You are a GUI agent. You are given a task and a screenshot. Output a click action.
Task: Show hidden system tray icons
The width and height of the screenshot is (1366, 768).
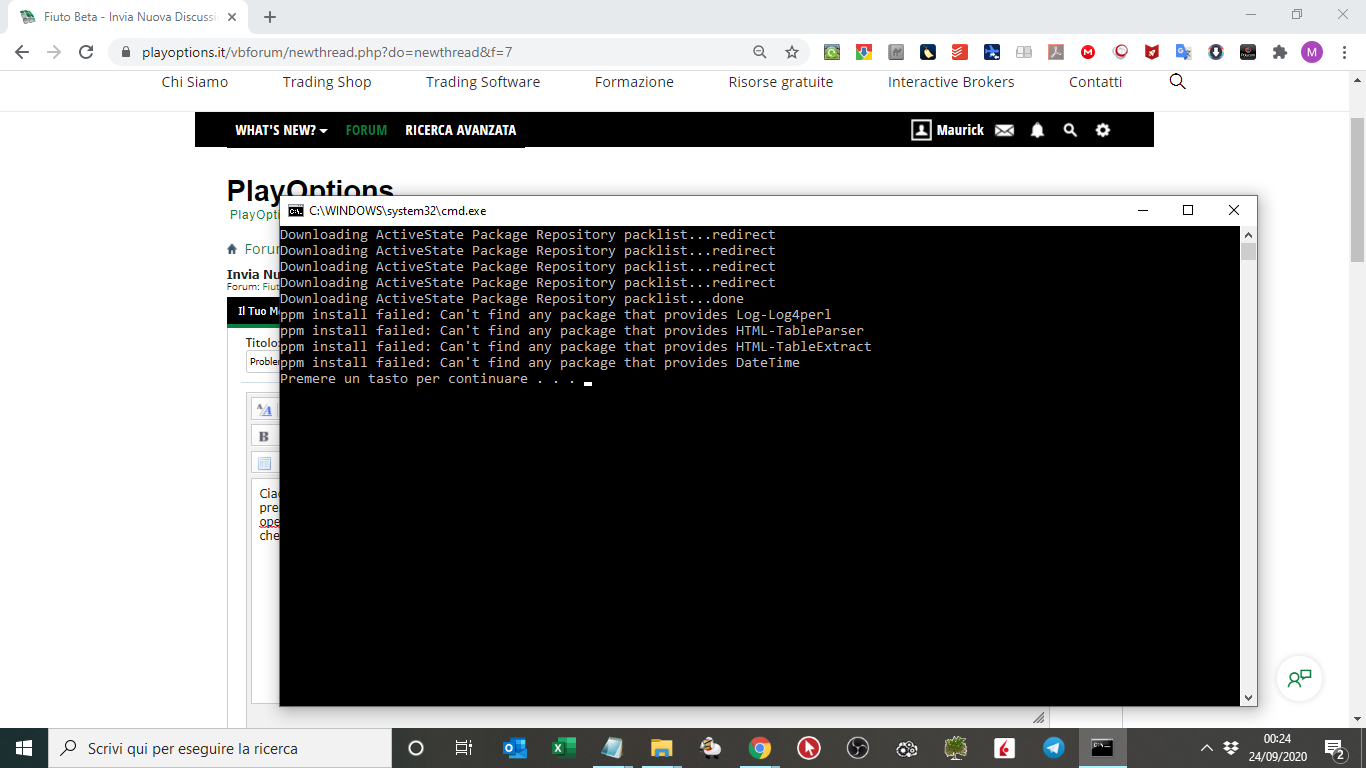point(1207,748)
